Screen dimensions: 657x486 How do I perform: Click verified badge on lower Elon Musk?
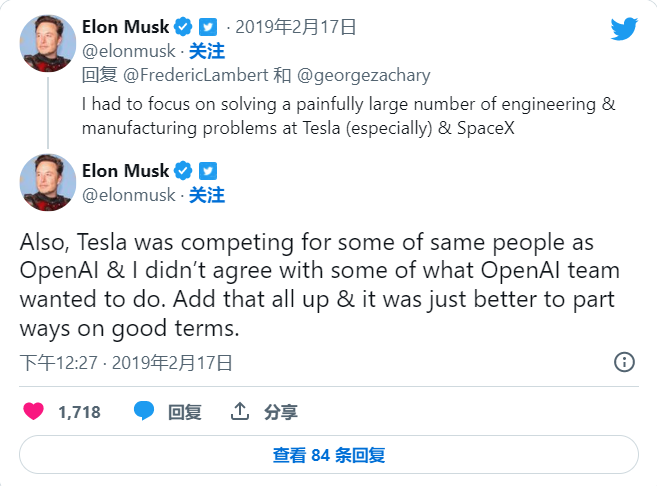pyautogui.click(x=184, y=169)
